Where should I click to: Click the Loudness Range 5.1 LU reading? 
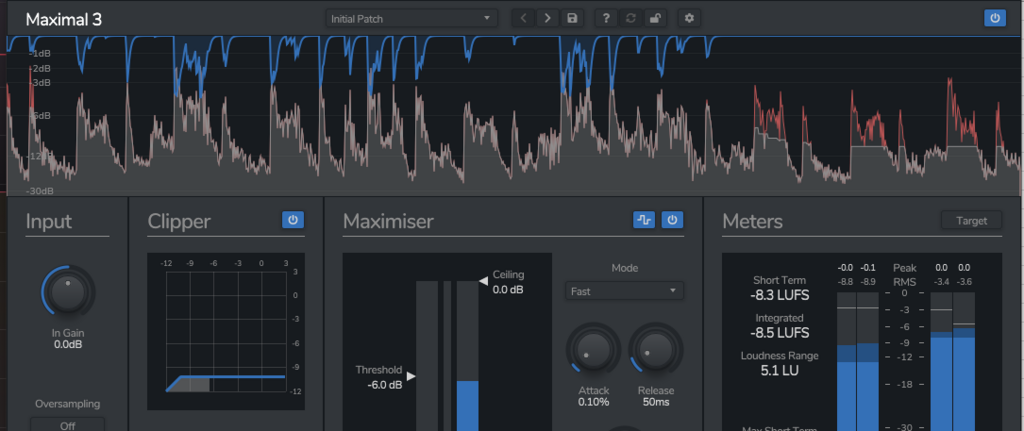[779, 371]
